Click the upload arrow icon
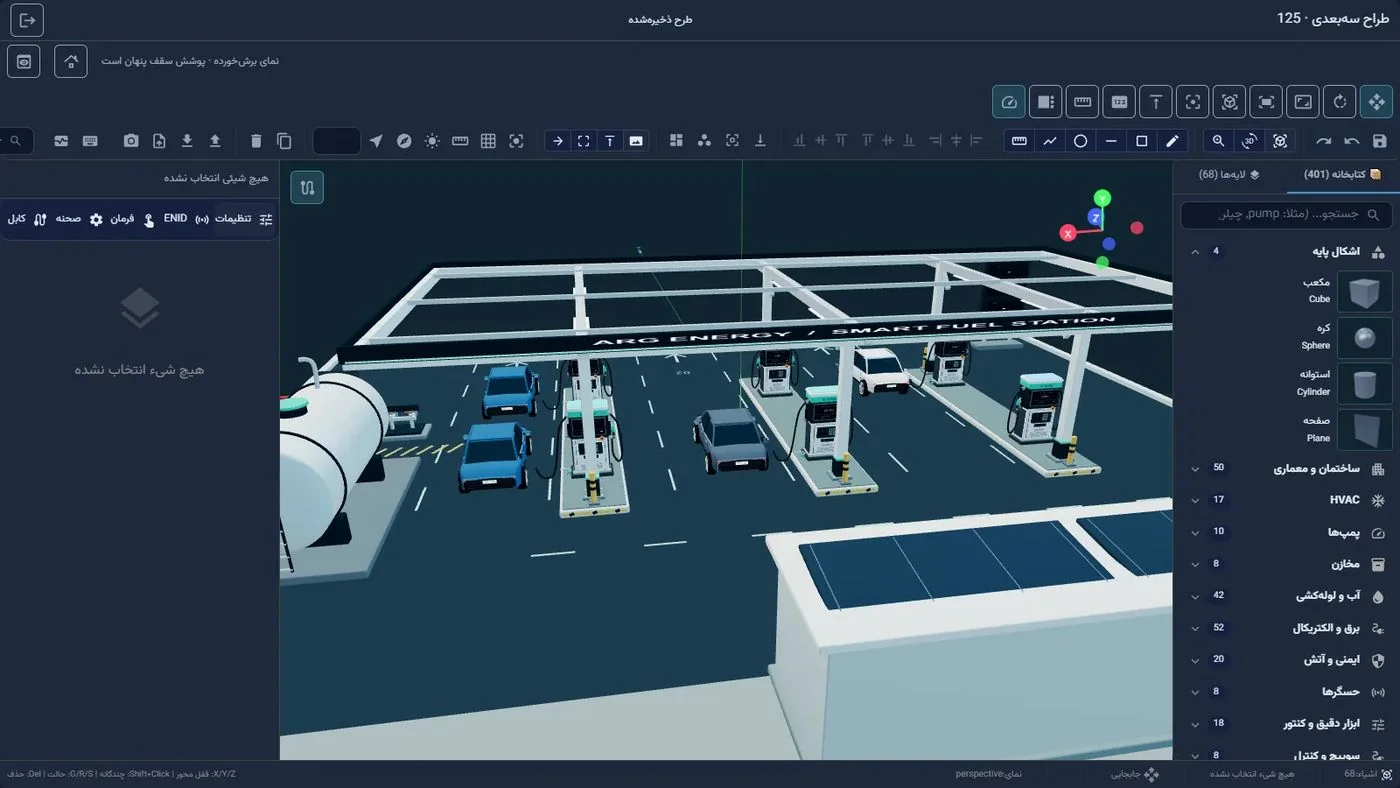This screenshot has width=1400, height=788. click(x=215, y=141)
